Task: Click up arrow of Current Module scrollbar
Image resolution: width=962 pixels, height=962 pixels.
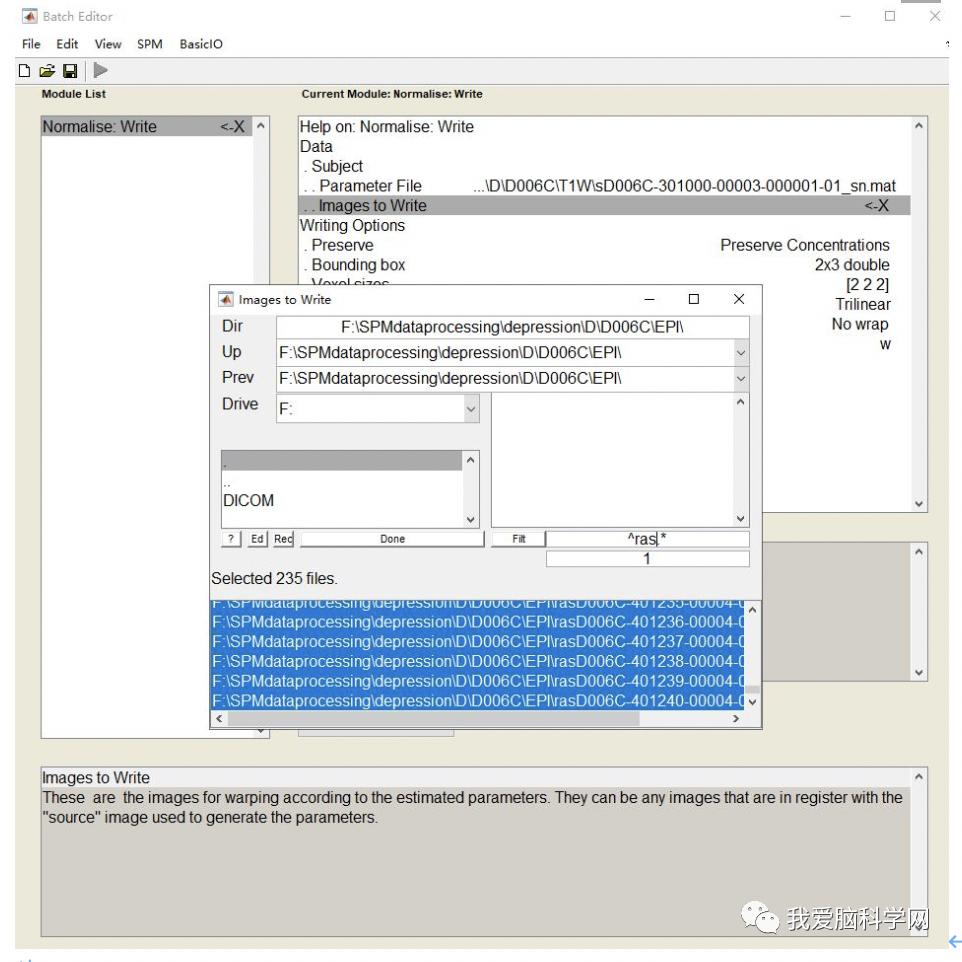Action: click(918, 126)
